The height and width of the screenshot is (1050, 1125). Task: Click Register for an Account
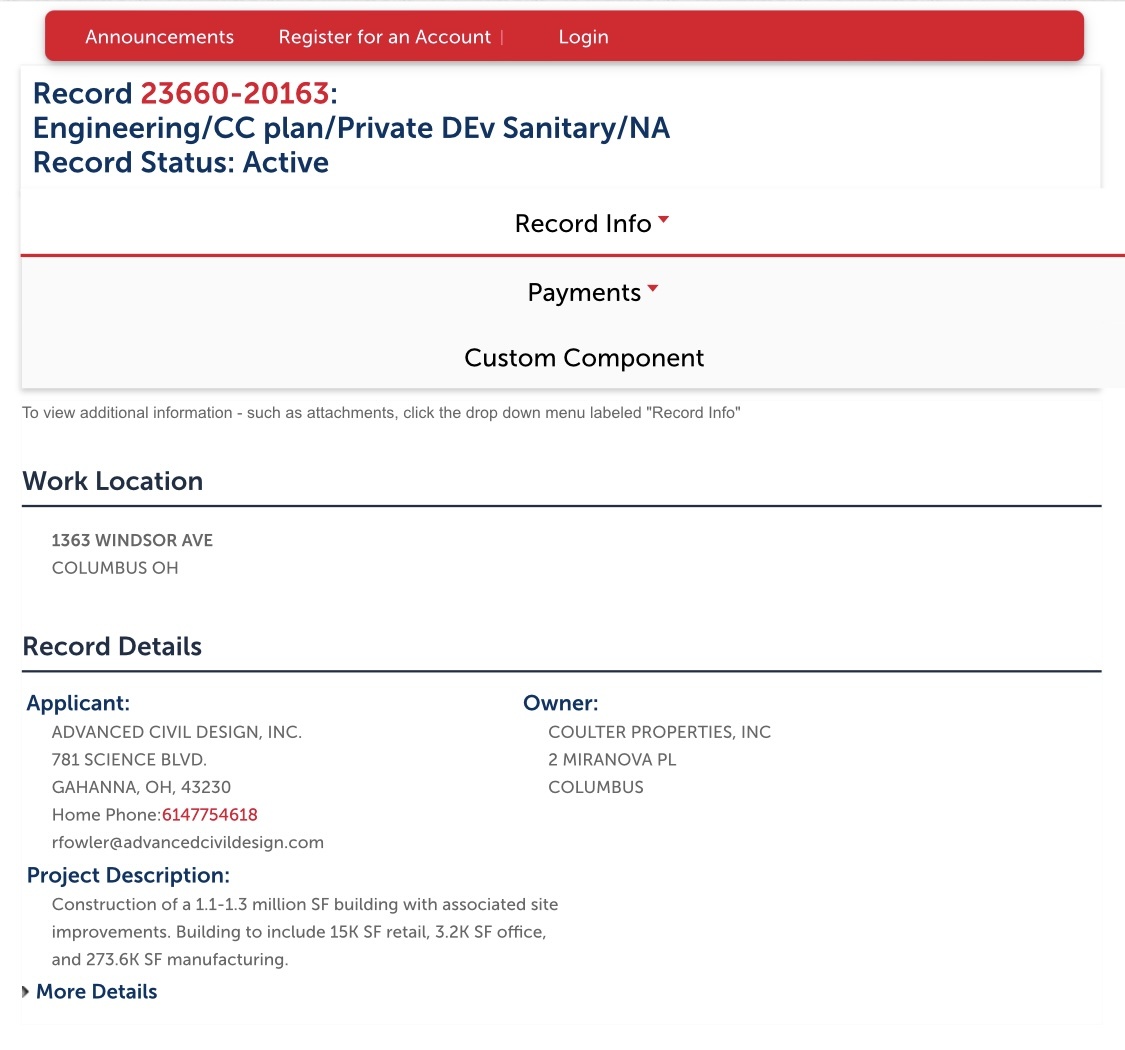tap(385, 37)
